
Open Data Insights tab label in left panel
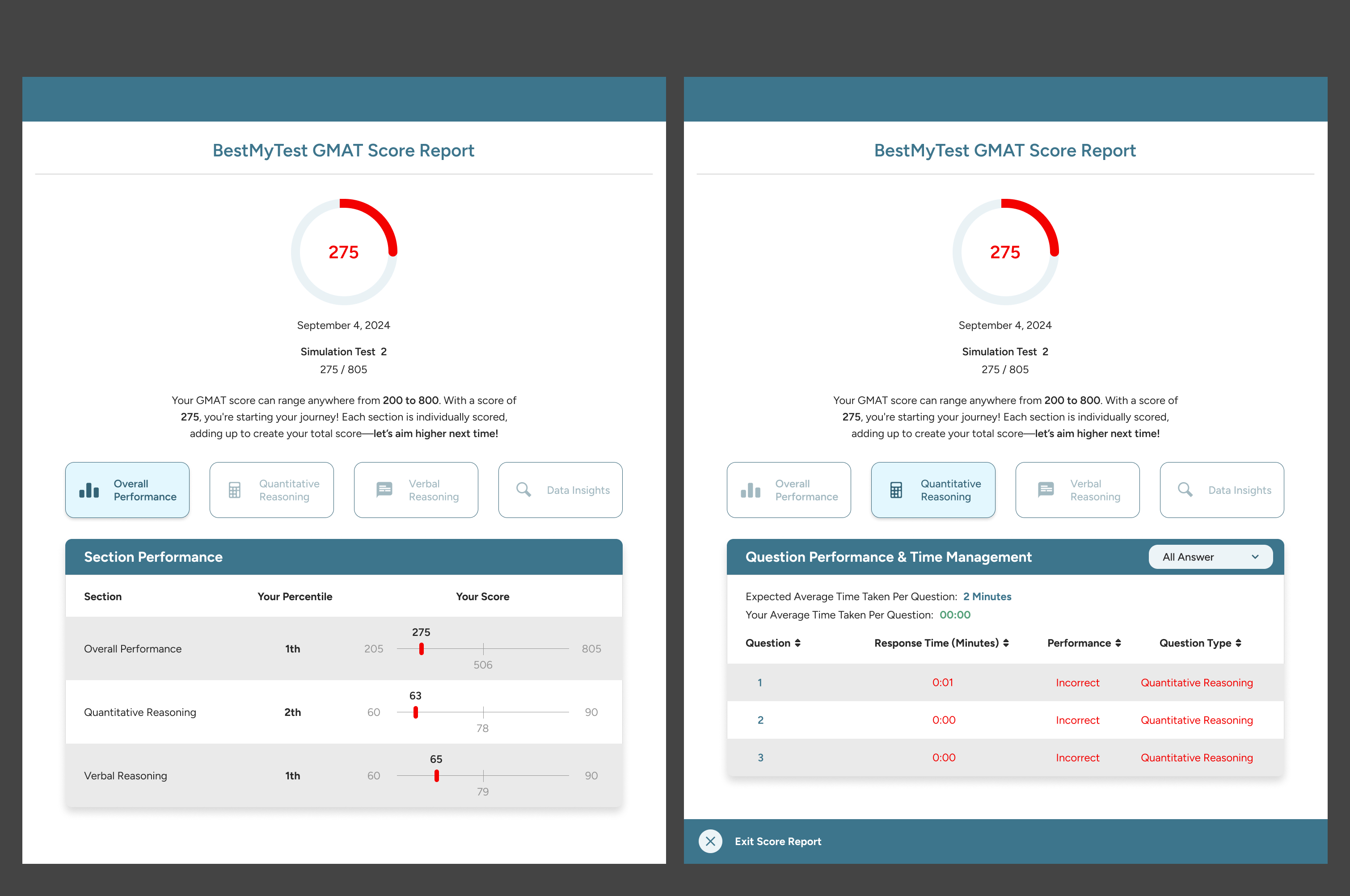pos(578,490)
